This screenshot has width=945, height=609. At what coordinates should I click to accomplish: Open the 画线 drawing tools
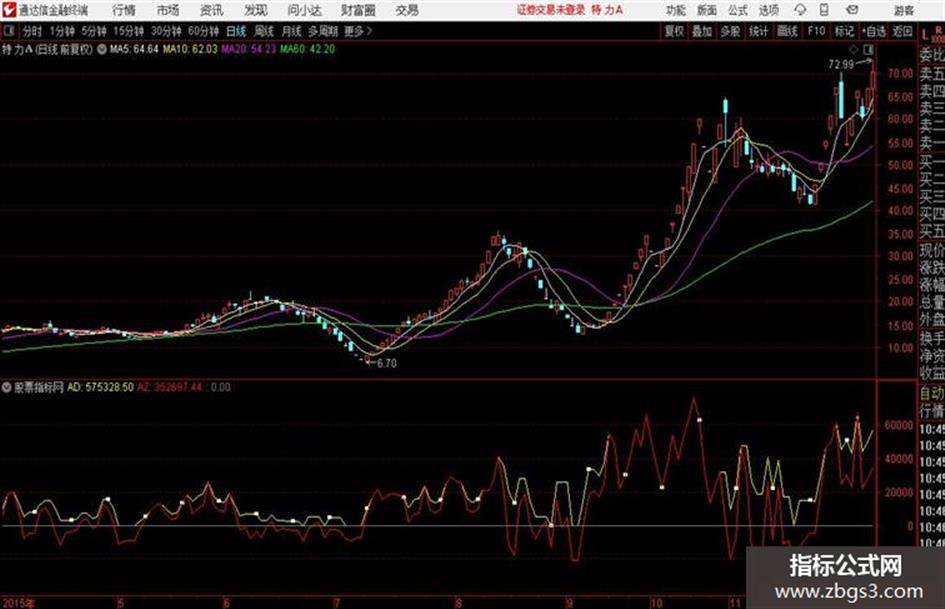point(787,31)
